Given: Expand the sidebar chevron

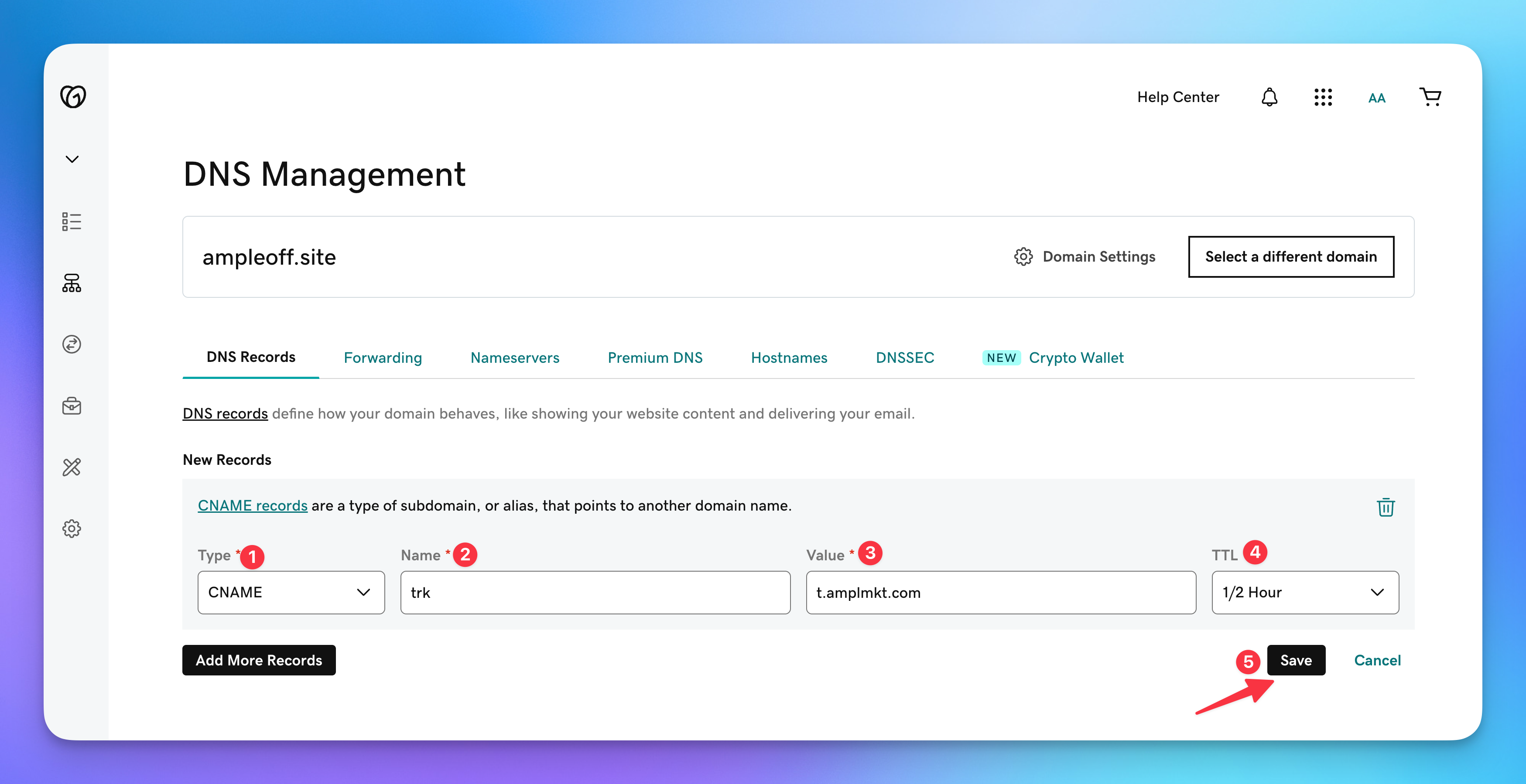Looking at the screenshot, I should click(72, 159).
